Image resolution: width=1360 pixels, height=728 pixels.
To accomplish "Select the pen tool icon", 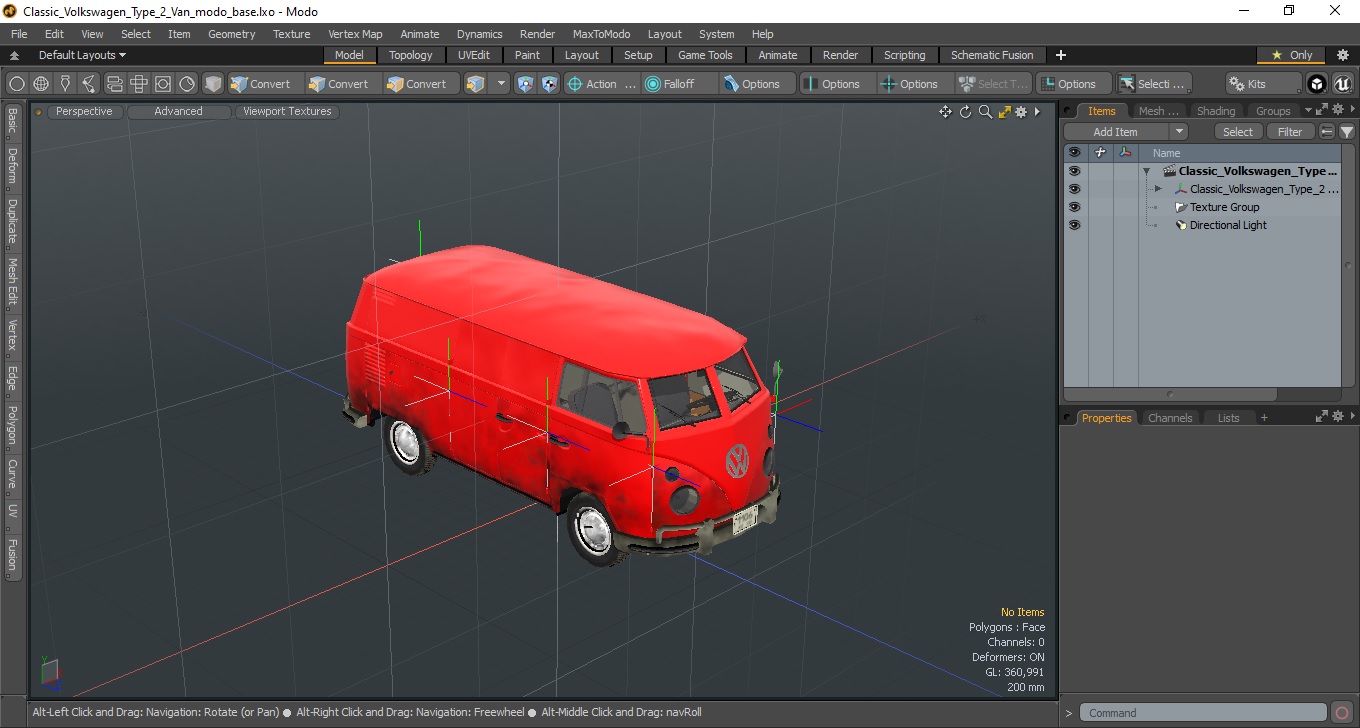I will point(65,84).
